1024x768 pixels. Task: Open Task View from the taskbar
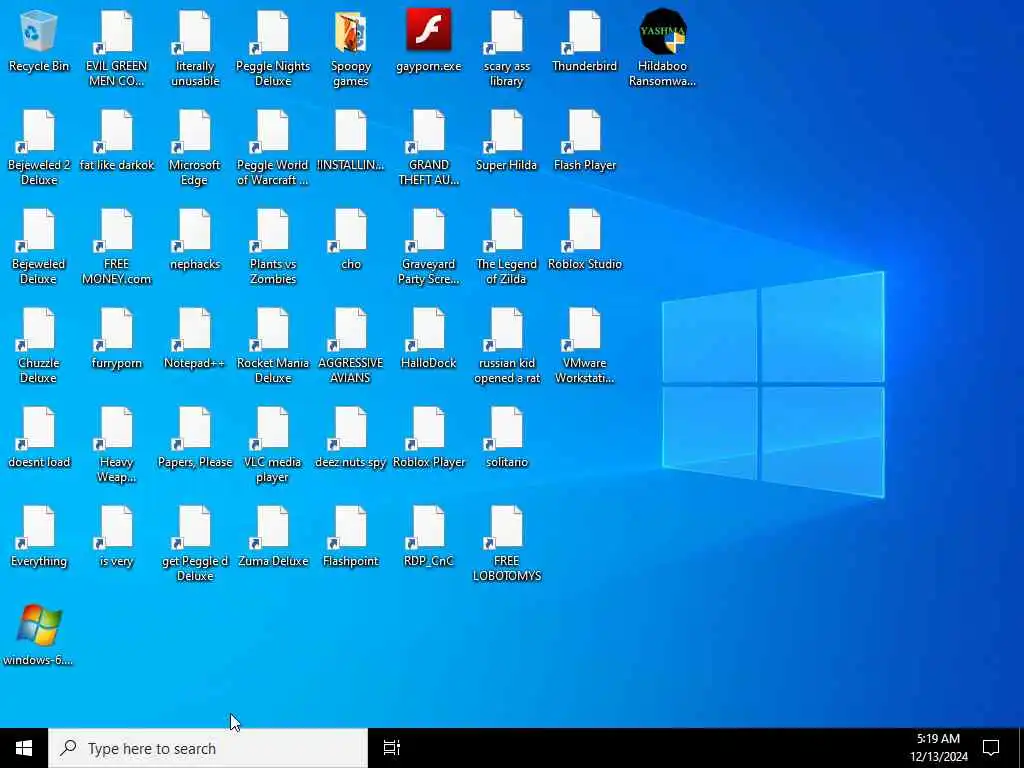[x=392, y=748]
